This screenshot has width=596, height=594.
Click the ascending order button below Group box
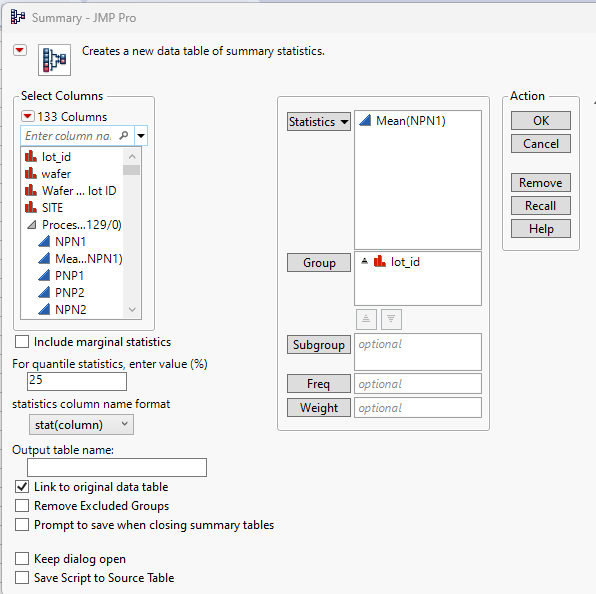pos(366,319)
